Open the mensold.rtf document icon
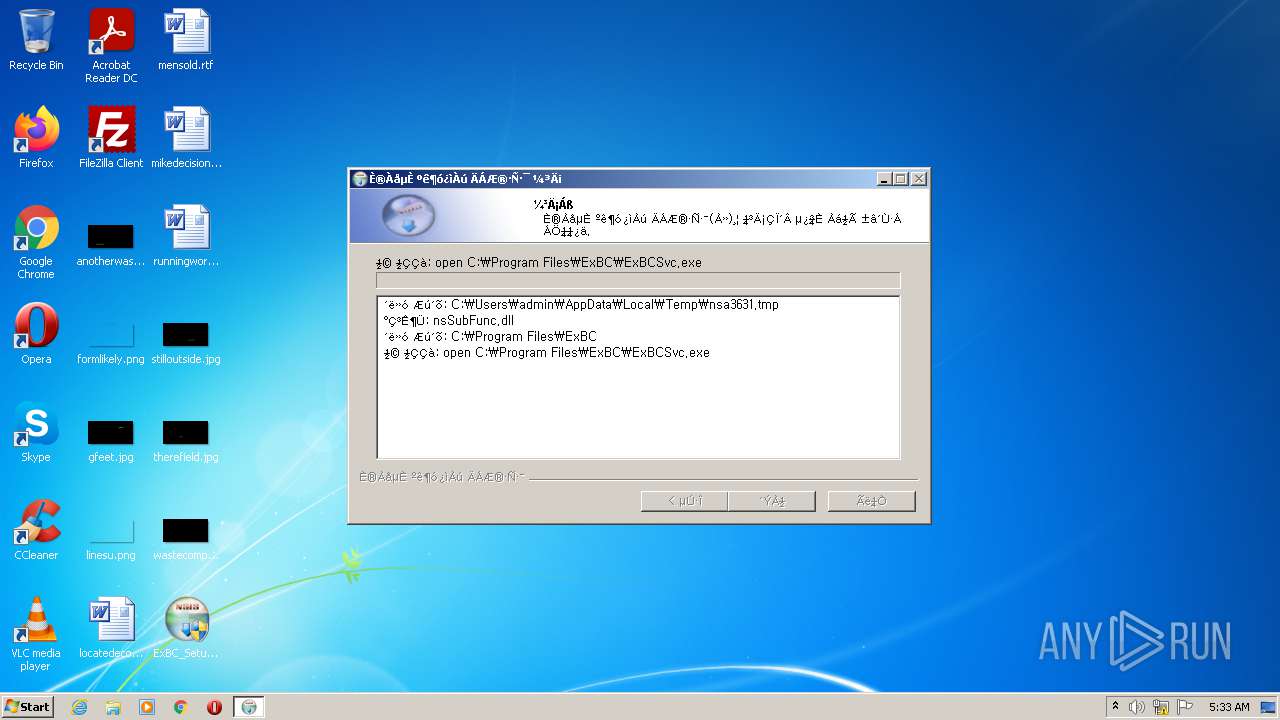The image size is (1280, 720). click(186, 40)
